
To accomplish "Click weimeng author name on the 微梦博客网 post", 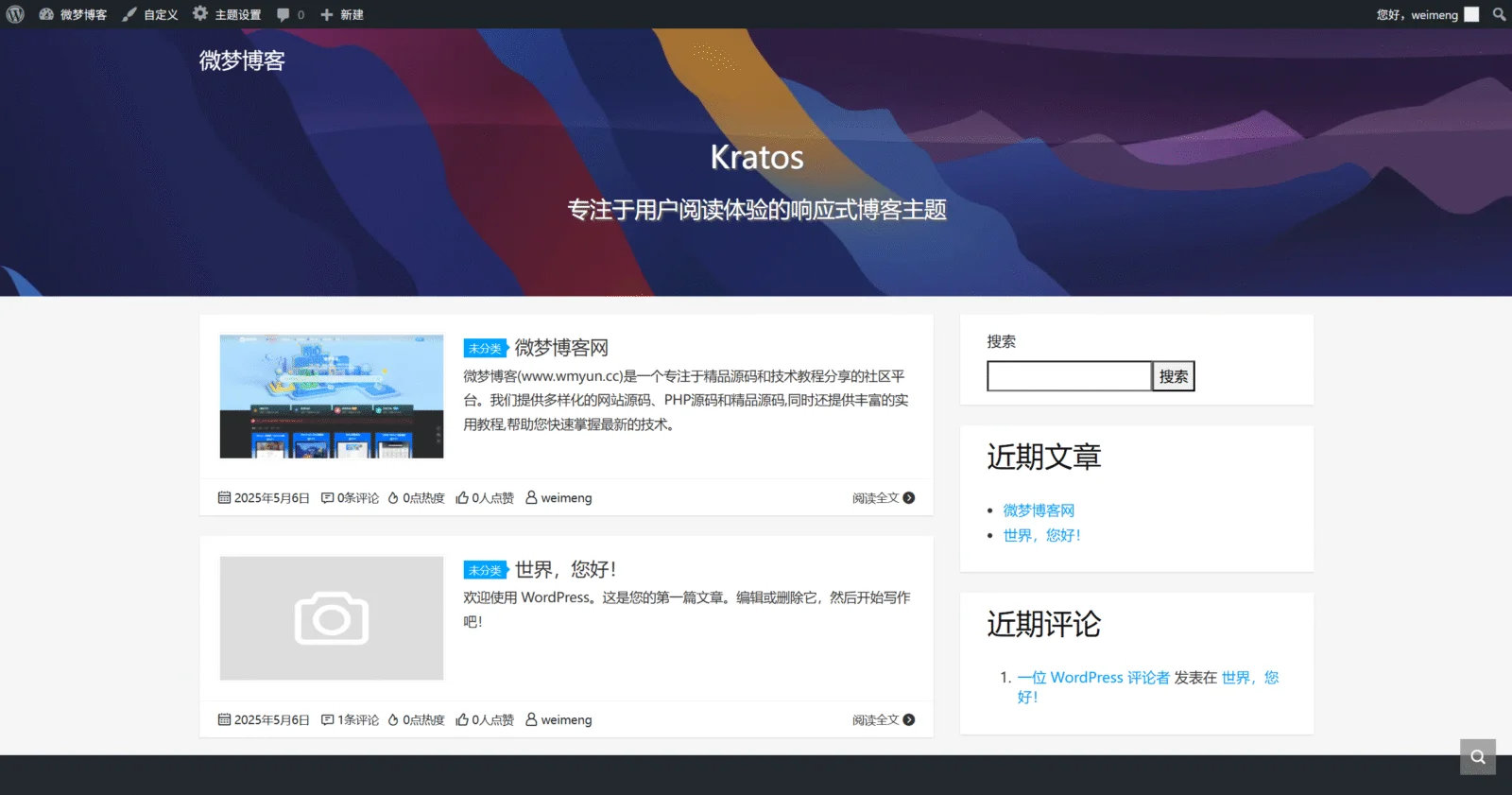I will 566,498.
